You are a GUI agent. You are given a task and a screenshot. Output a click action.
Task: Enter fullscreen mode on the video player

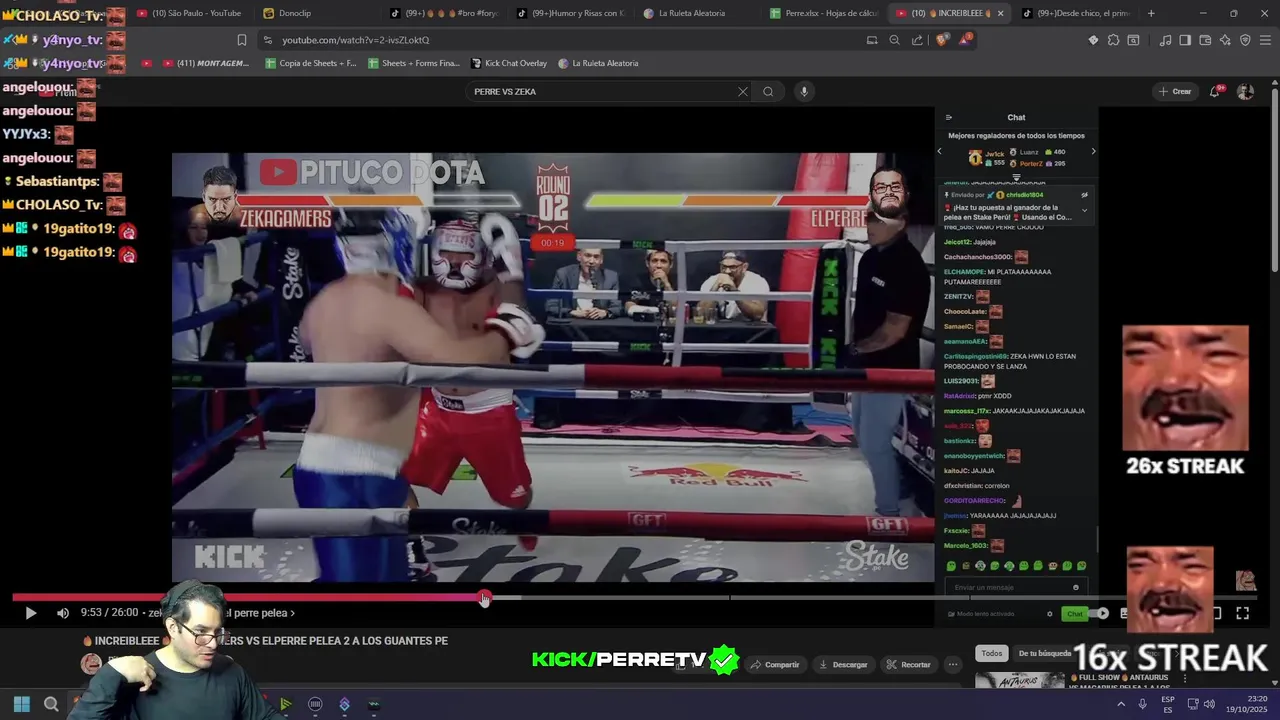tap(1243, 613)
